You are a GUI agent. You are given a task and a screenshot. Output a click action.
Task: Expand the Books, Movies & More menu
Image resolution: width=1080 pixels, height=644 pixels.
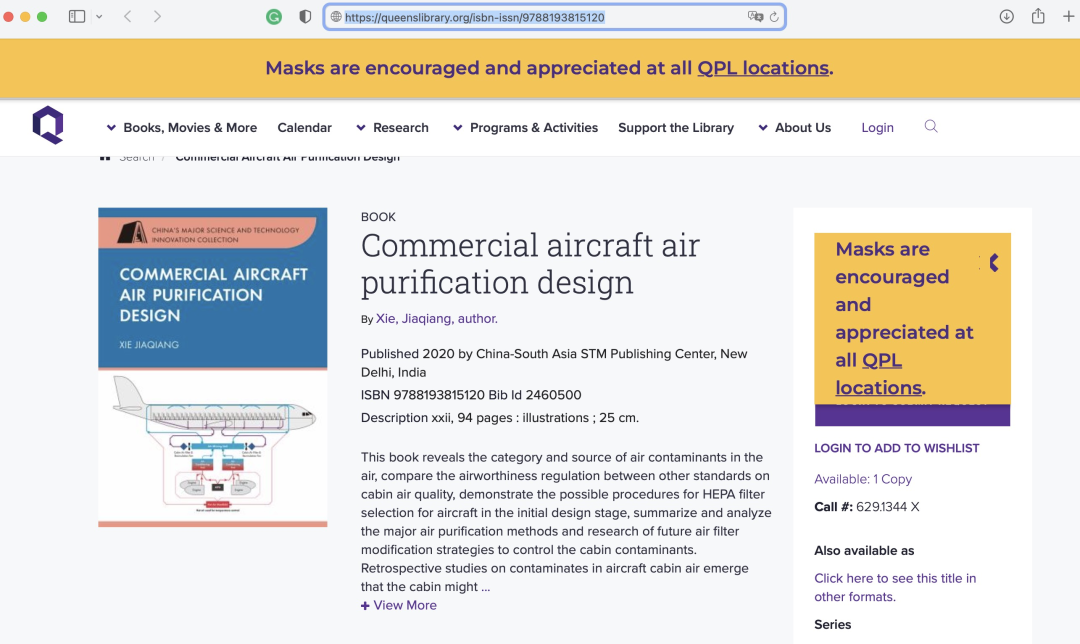(182, 127)
